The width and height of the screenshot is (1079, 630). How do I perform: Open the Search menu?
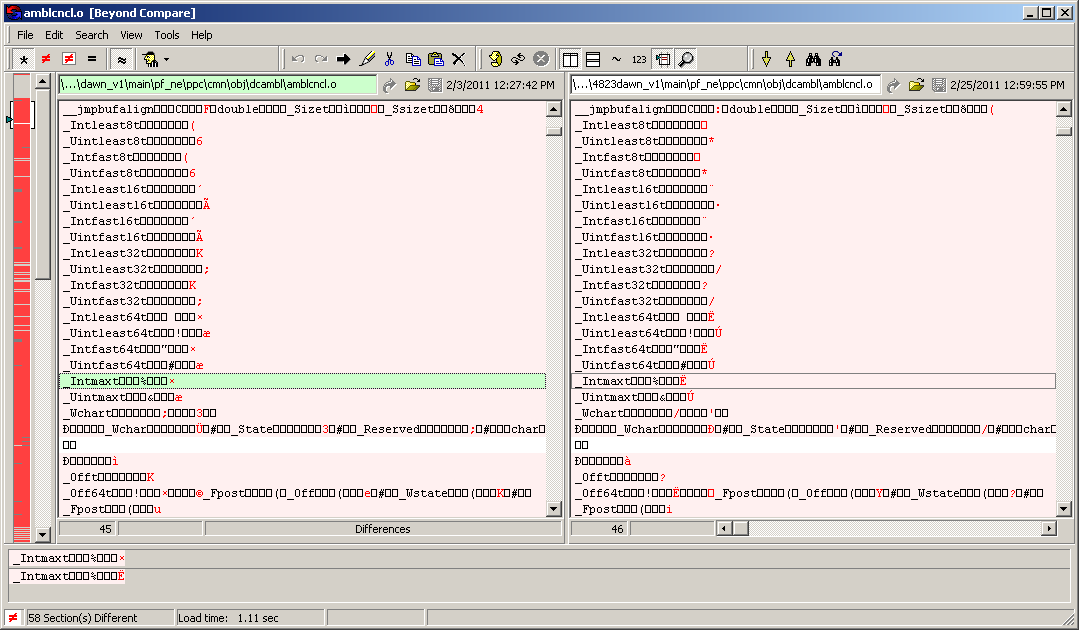[92, 35]
